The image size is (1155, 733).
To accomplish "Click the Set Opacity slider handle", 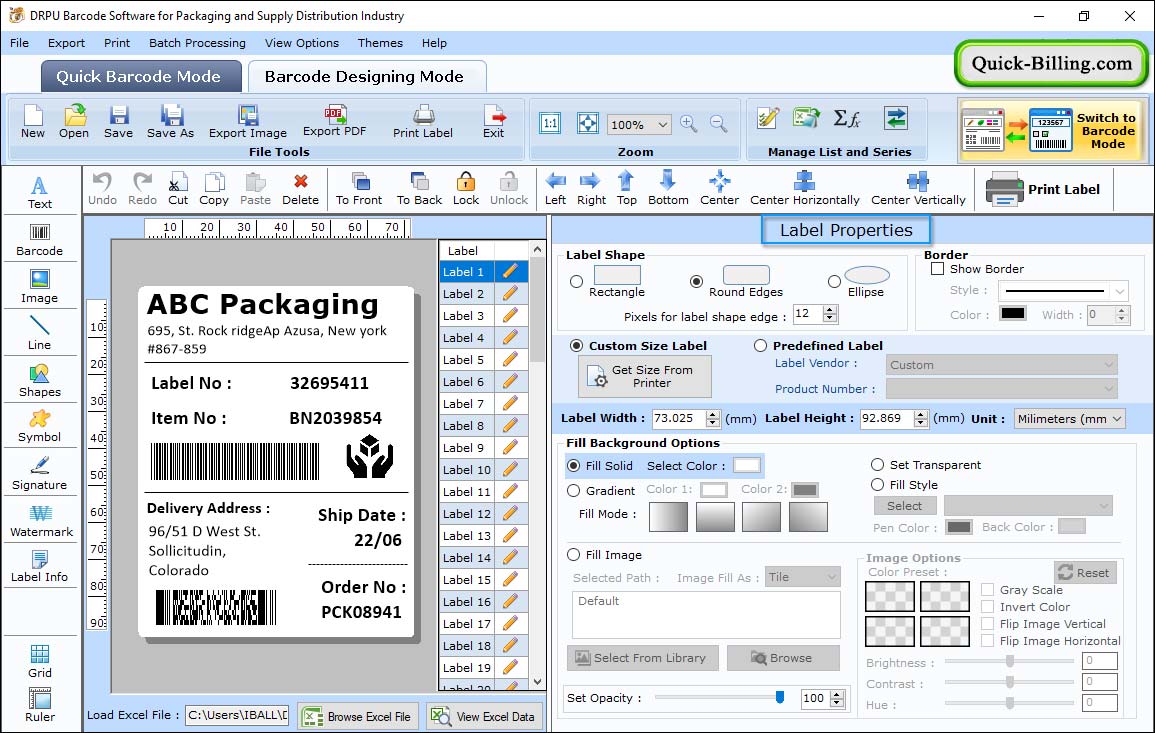I will (x=780, y=697).
